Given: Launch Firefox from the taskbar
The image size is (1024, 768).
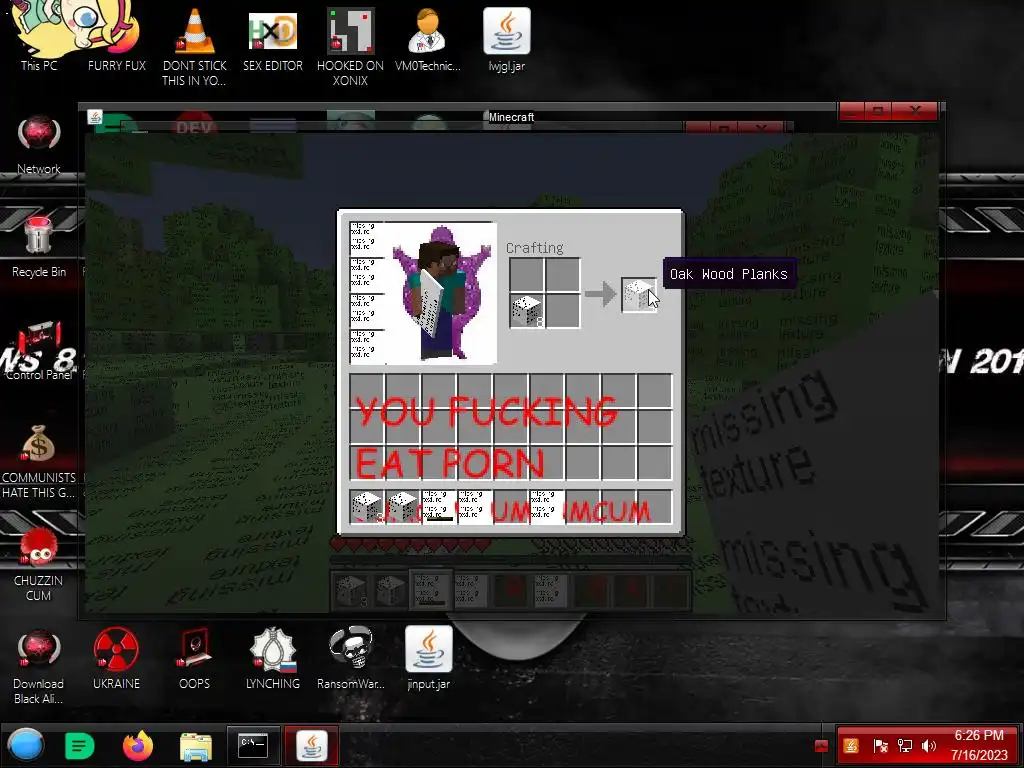Looking at the screenshot, I should click(x=138, y=746).
